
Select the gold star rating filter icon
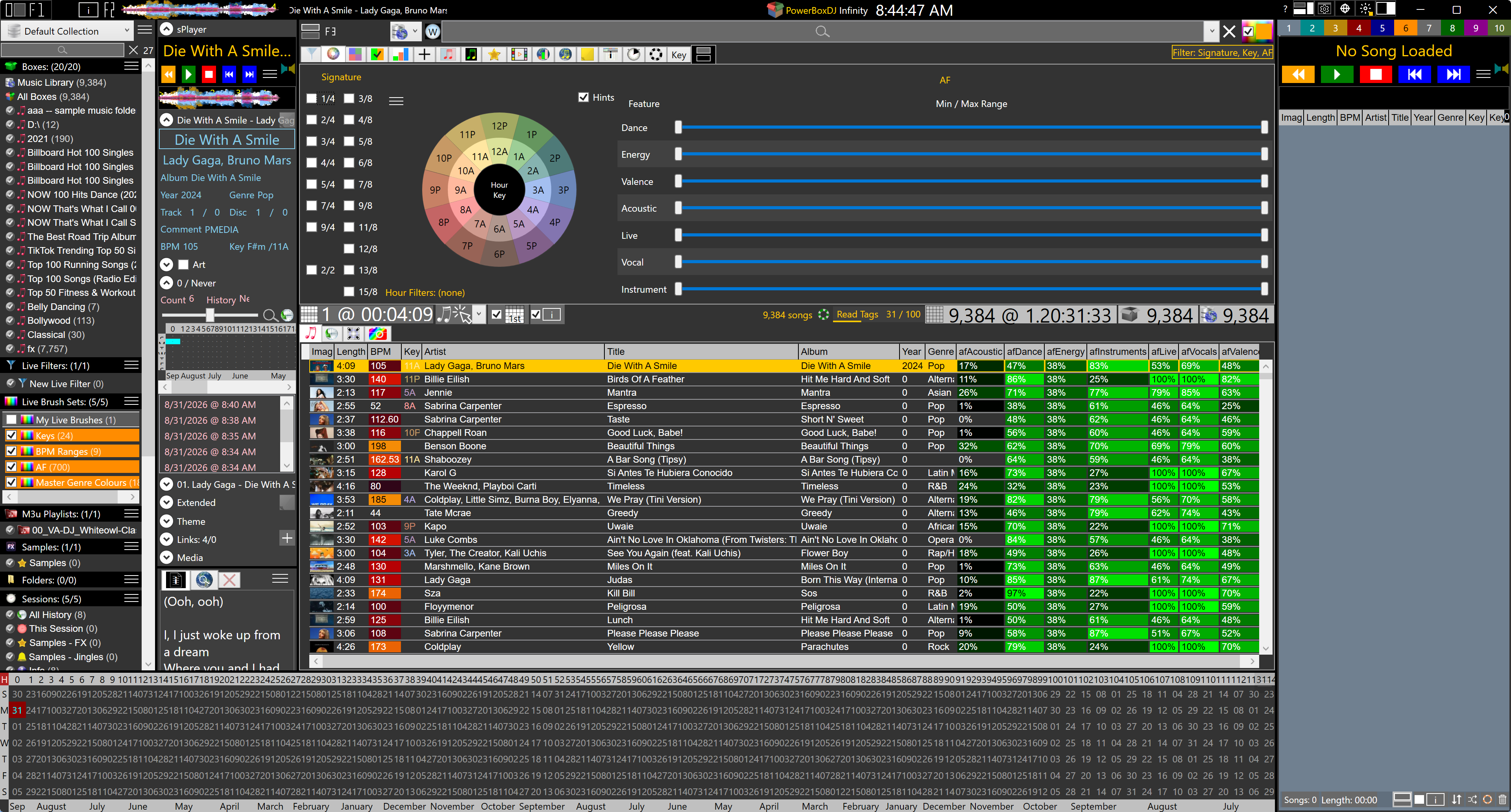pyautogui.click(x=495, y=55)
